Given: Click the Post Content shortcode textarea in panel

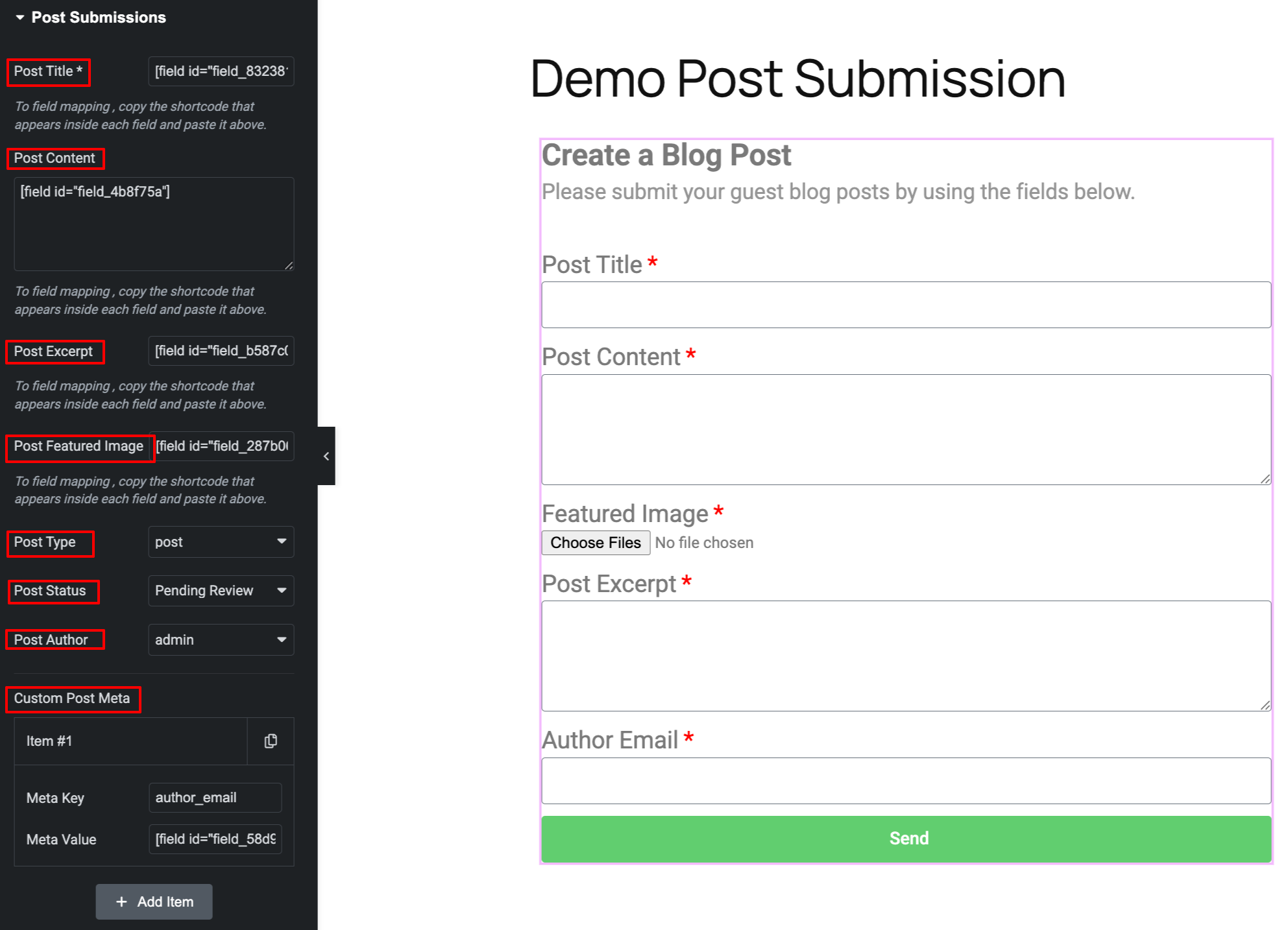Looking at the screenshot, I should [154, 224].
